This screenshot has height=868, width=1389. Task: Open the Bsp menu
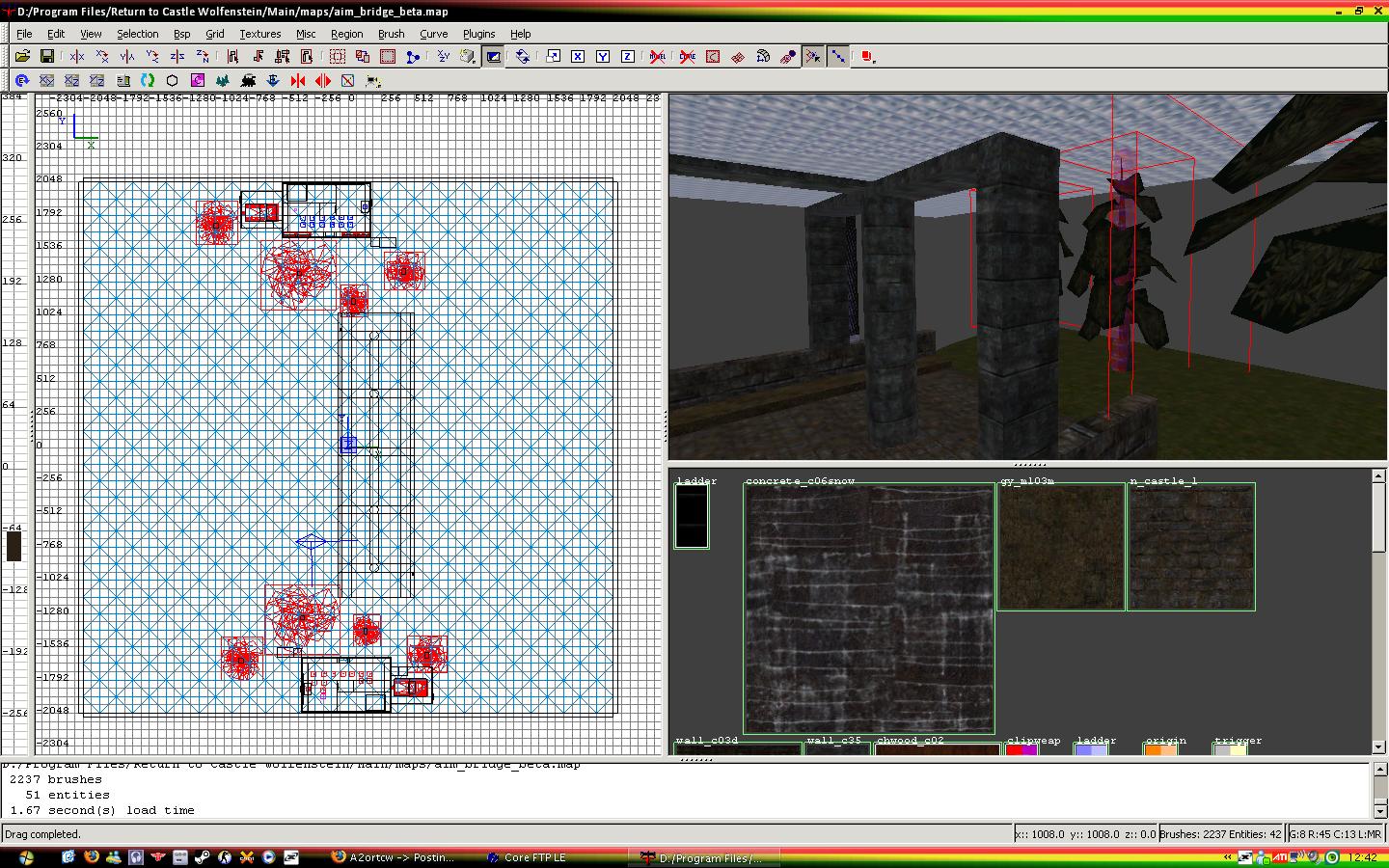point(181,34)
